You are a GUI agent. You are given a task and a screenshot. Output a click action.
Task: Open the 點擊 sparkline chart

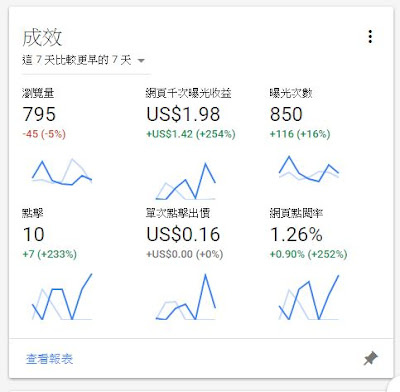62,297
